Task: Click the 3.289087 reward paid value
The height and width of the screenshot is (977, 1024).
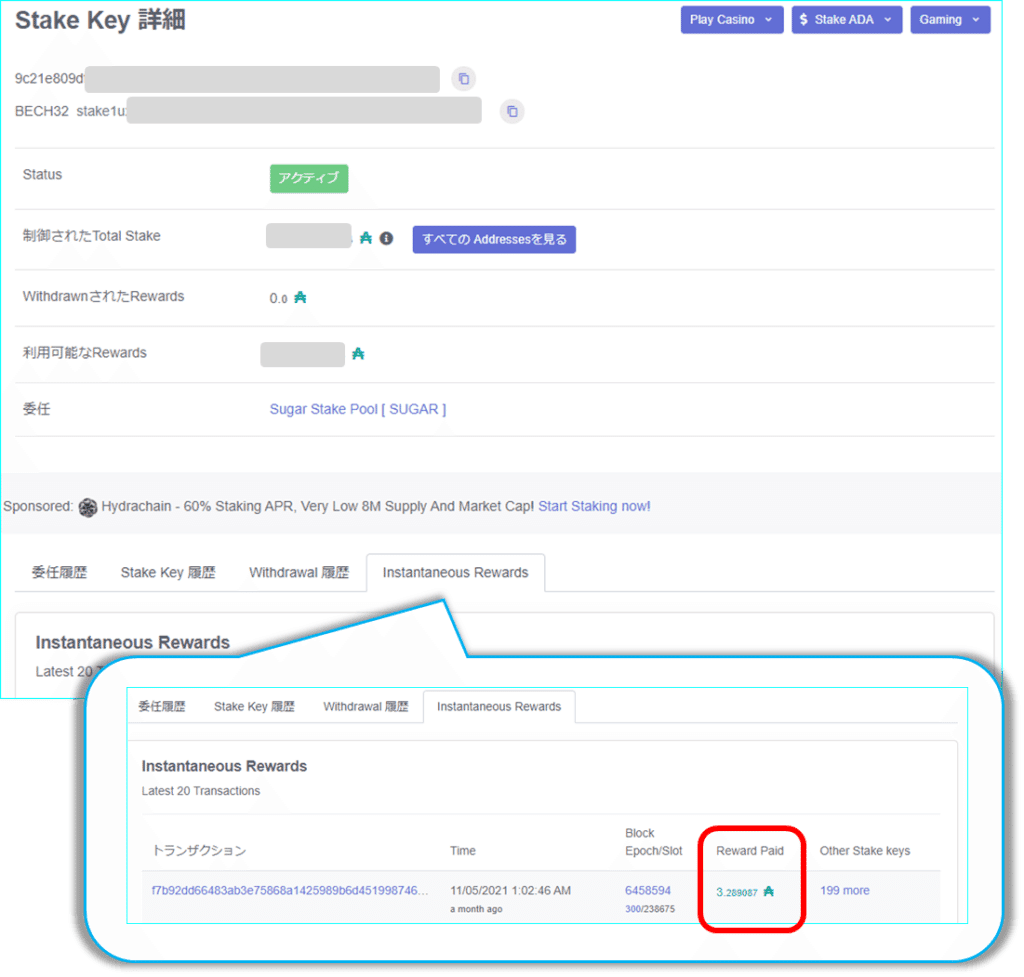Action: pyautogui.click(x=737, y=892)
